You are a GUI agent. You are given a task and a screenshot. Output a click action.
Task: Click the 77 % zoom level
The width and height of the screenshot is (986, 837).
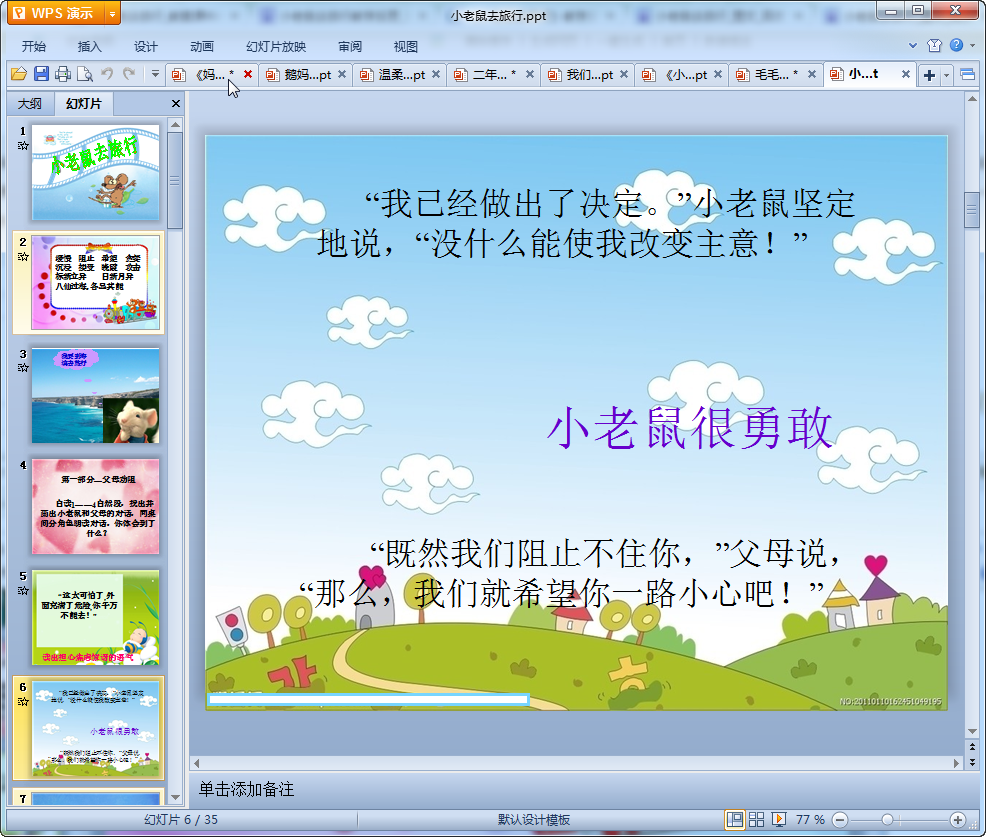[810, 819]
